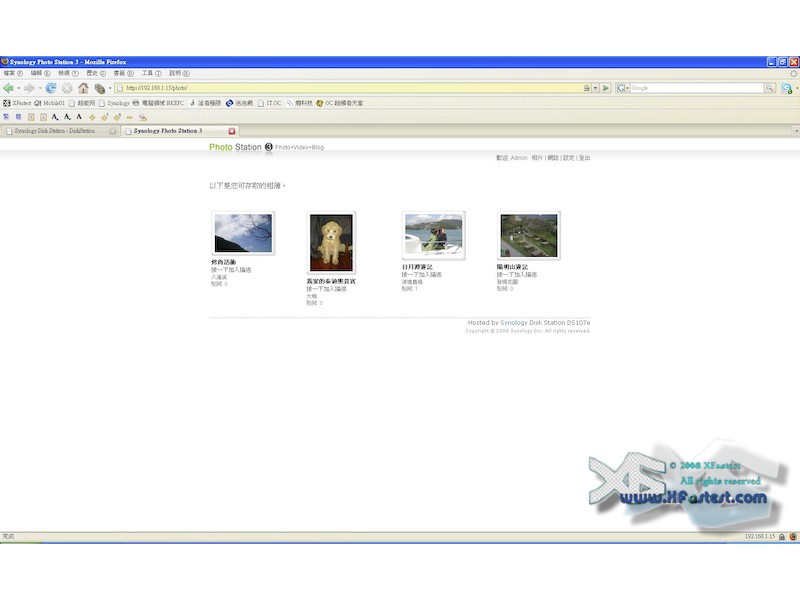800x600 pixels.
Task: Click the IE Tab icon beside search
Action: [x=787, y=89]
